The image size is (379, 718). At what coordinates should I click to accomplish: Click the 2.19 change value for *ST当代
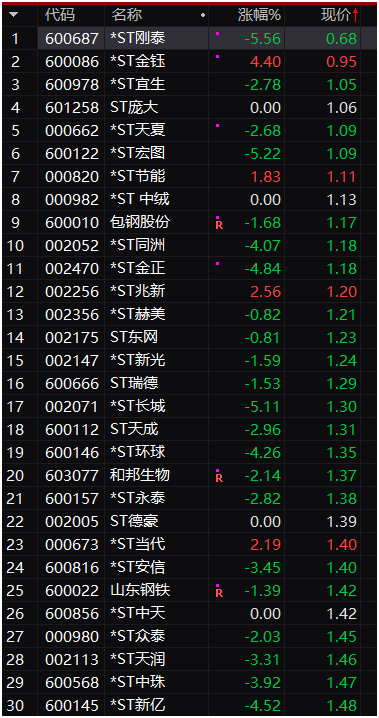pos(265,544)
